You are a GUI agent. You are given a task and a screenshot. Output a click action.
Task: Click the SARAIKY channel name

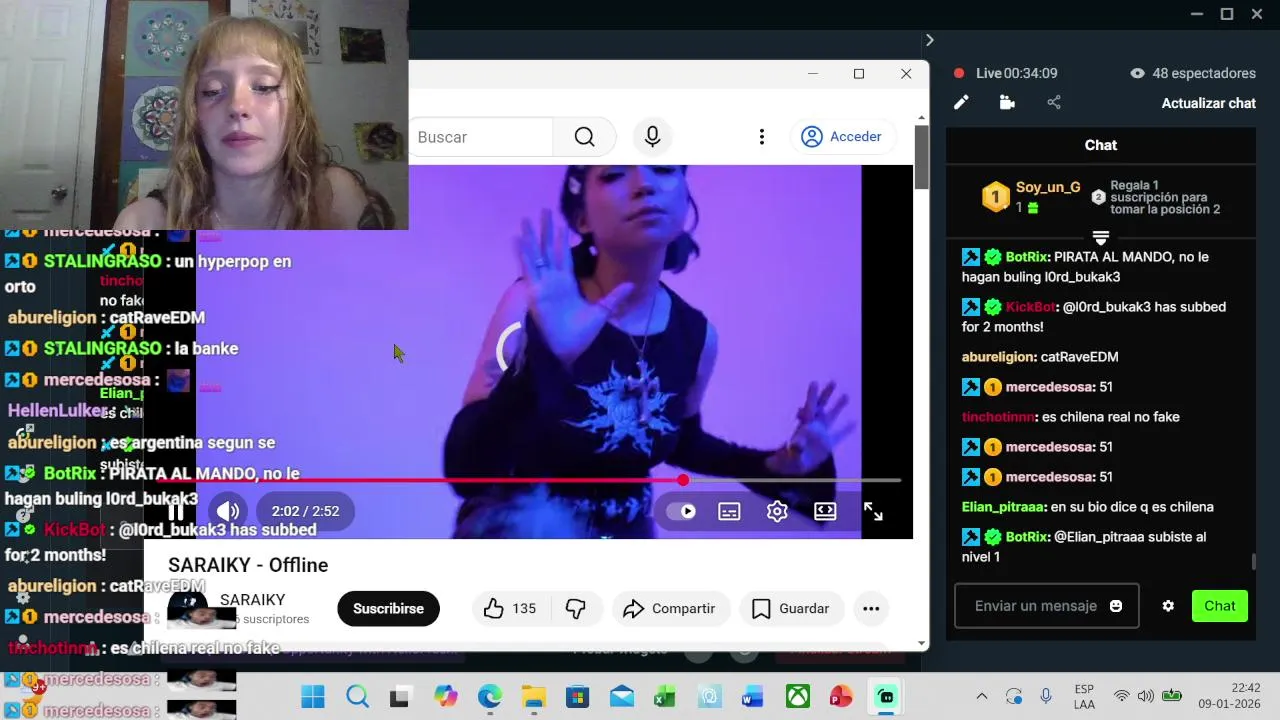point(253,600)
